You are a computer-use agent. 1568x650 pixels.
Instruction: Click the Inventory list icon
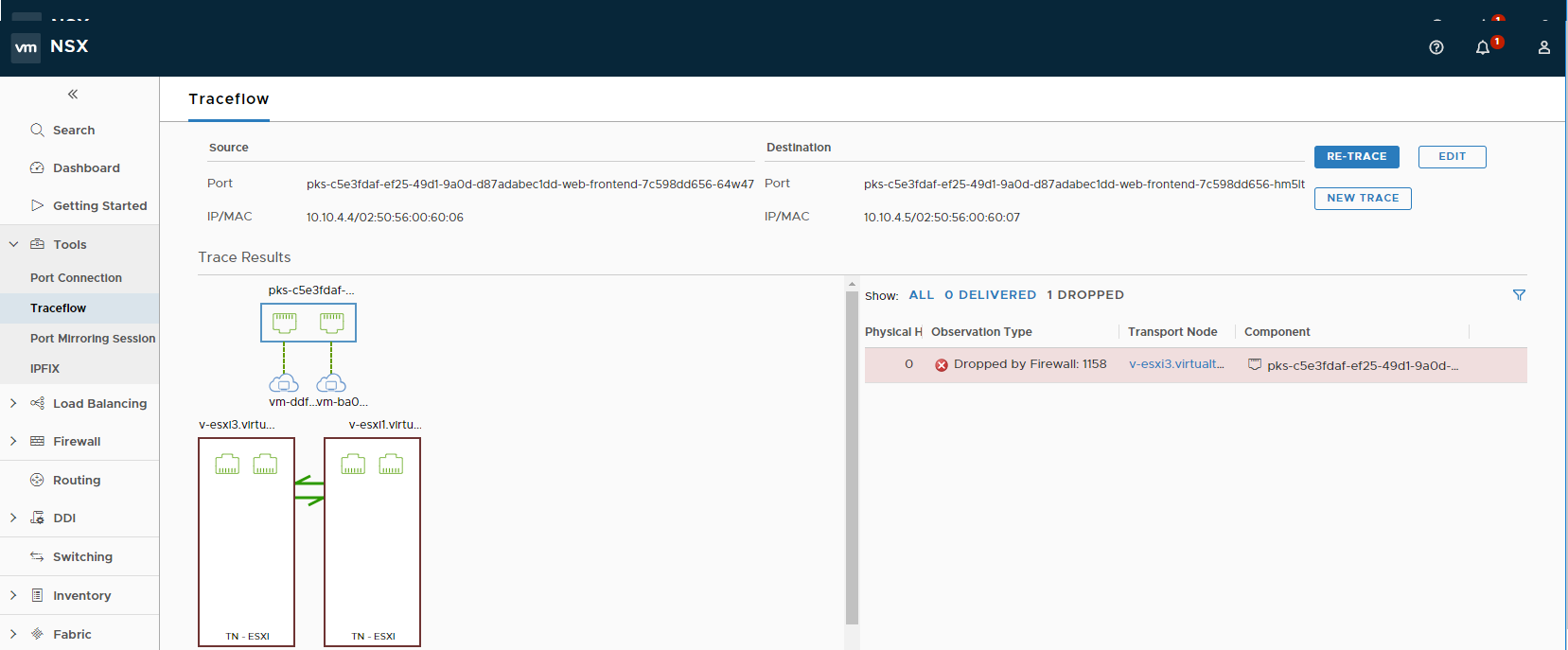click(37, 595)
